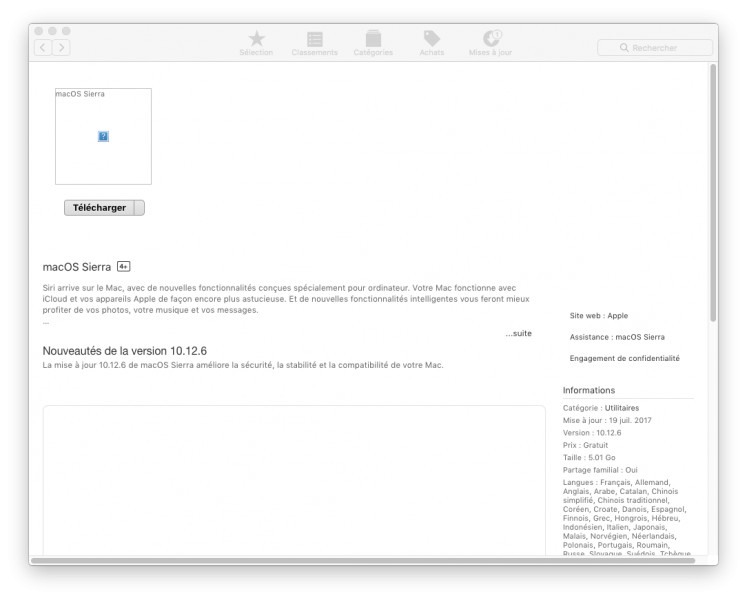Focus the Rechercher search field

(655, 48)
